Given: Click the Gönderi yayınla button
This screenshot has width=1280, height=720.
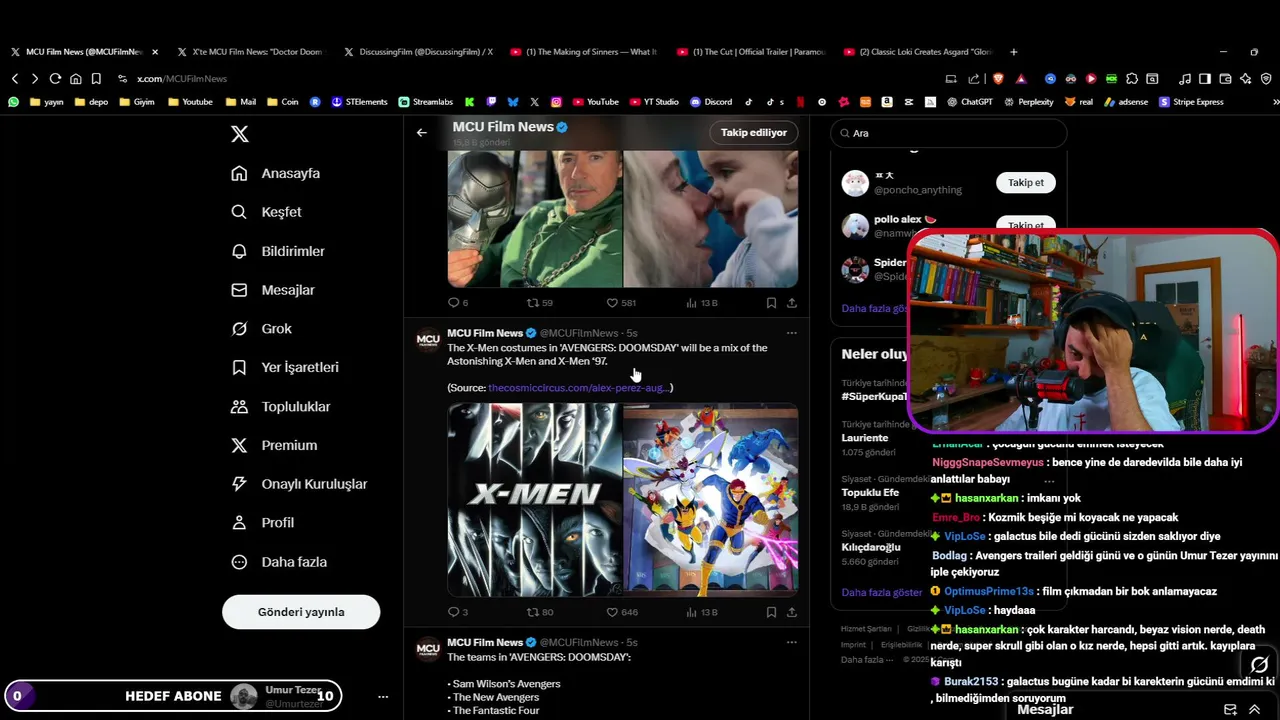Looking at the screenshot, I should click(301, 612).
